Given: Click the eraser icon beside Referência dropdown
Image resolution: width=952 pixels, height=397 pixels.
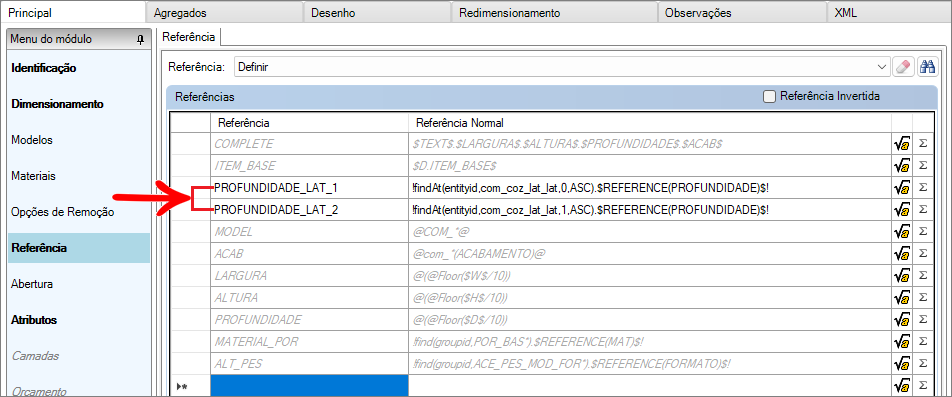Looking at the screenshot, I should [903, 67].
